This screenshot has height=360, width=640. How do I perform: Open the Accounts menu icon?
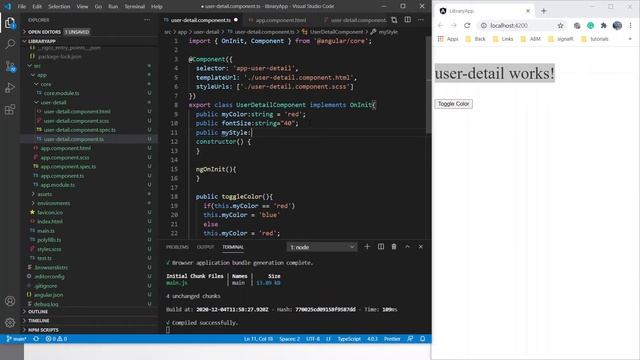click(x=10, y=301)
